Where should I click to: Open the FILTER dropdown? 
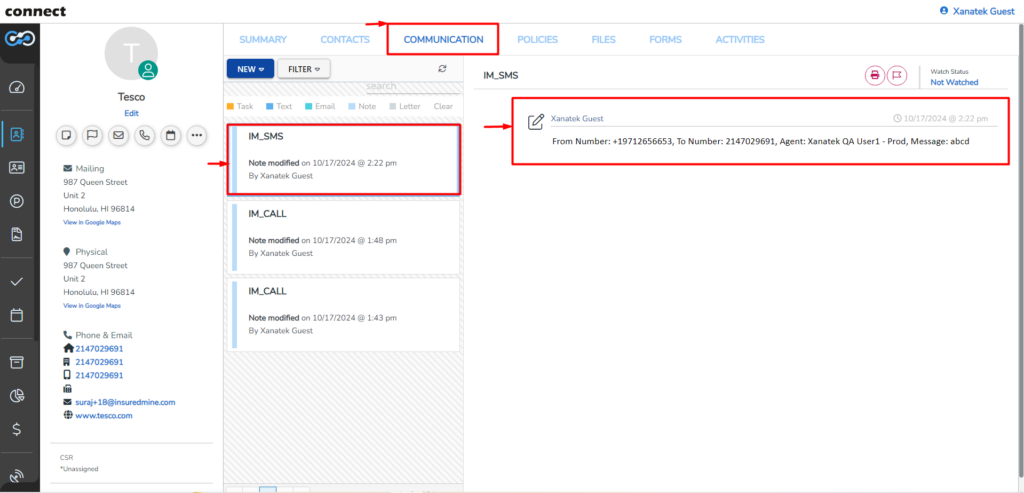304,69
